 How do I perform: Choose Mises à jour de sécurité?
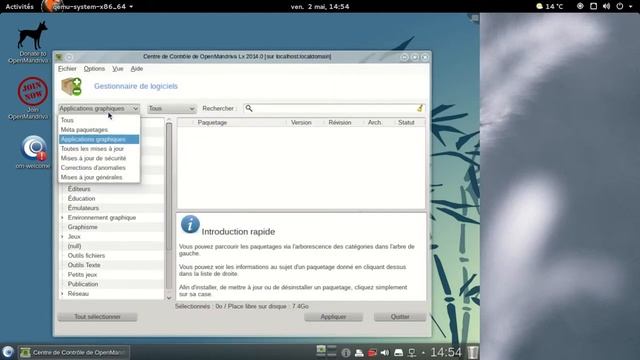[99, 158]
